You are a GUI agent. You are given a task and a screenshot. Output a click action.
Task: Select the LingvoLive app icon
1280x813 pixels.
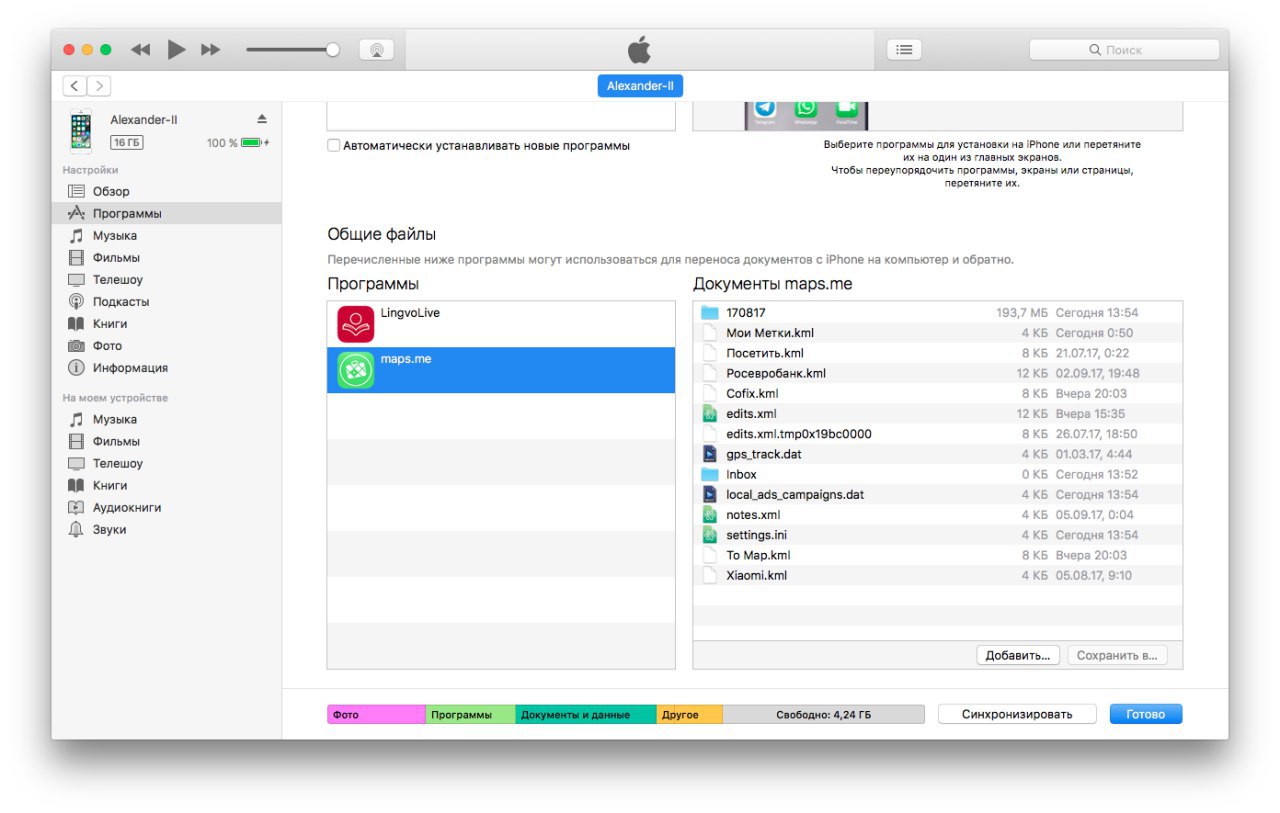pyautogui.click(x=355, y=324)
